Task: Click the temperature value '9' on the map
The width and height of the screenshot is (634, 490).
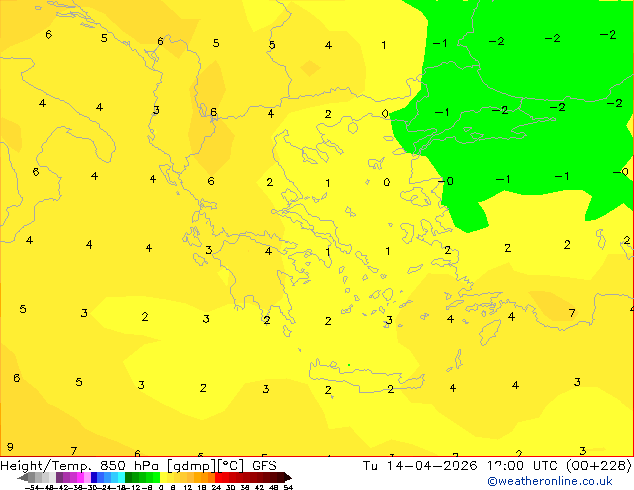Action: click(10, 447)
